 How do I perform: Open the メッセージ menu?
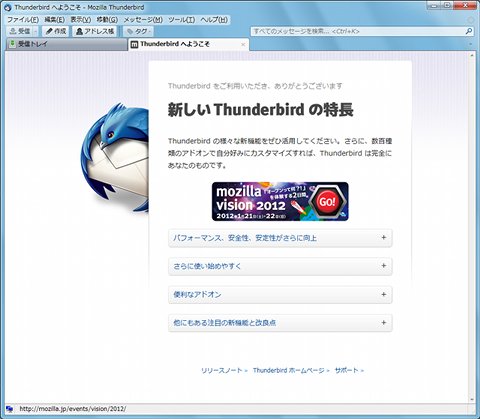point(143,20)
